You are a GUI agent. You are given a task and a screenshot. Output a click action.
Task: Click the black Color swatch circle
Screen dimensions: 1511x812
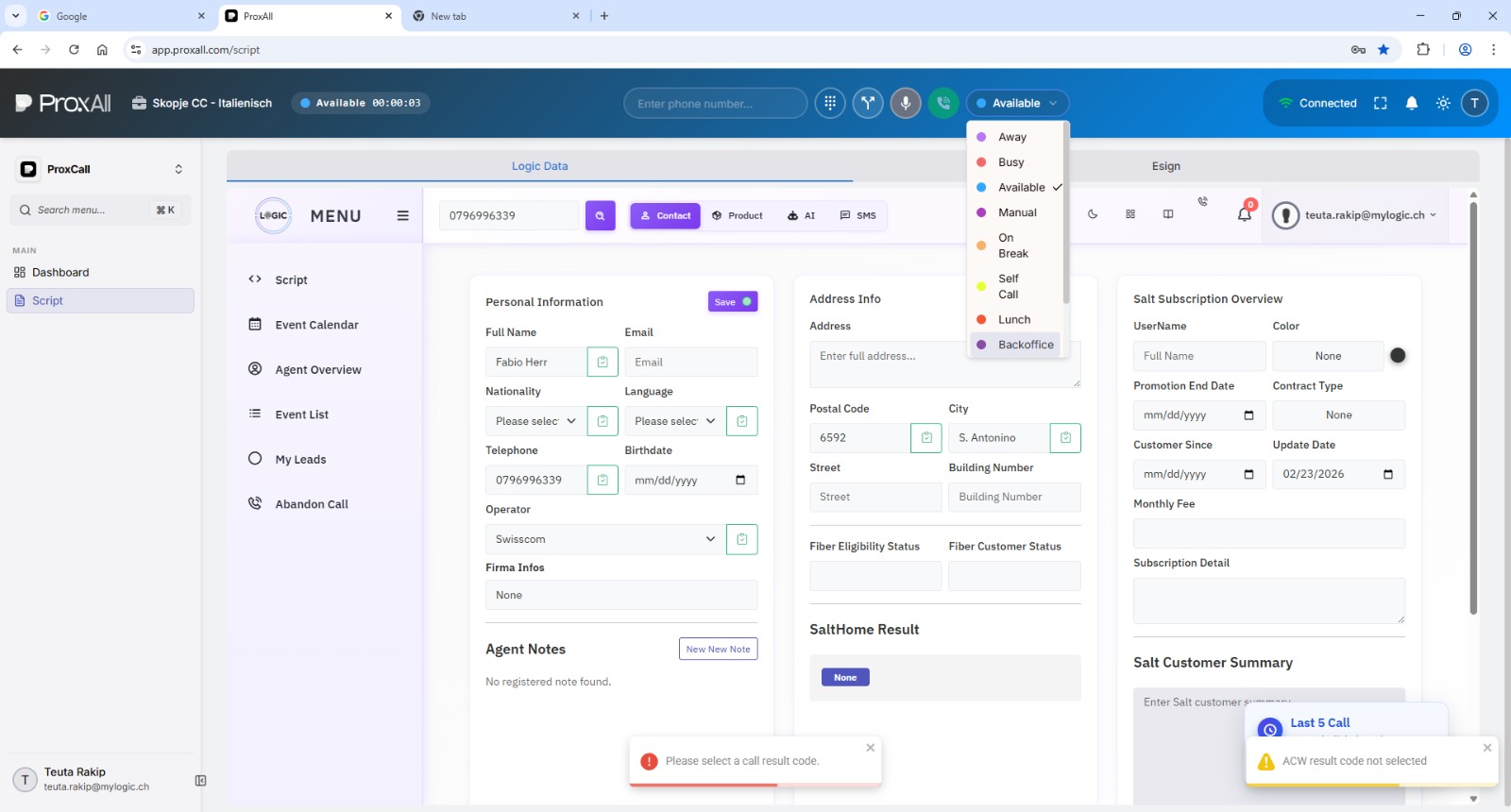pyautogui.click(x=1398, y=356)
